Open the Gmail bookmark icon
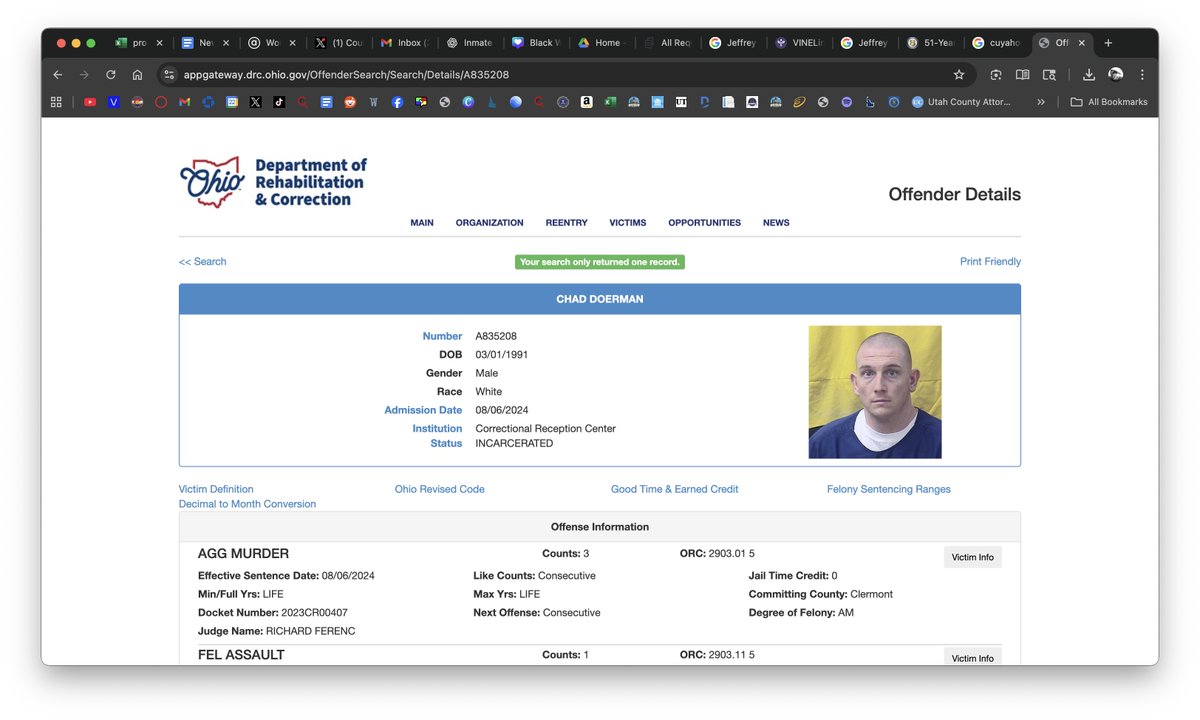This screenshot has height=720, width=1200. tap(185, 102)
